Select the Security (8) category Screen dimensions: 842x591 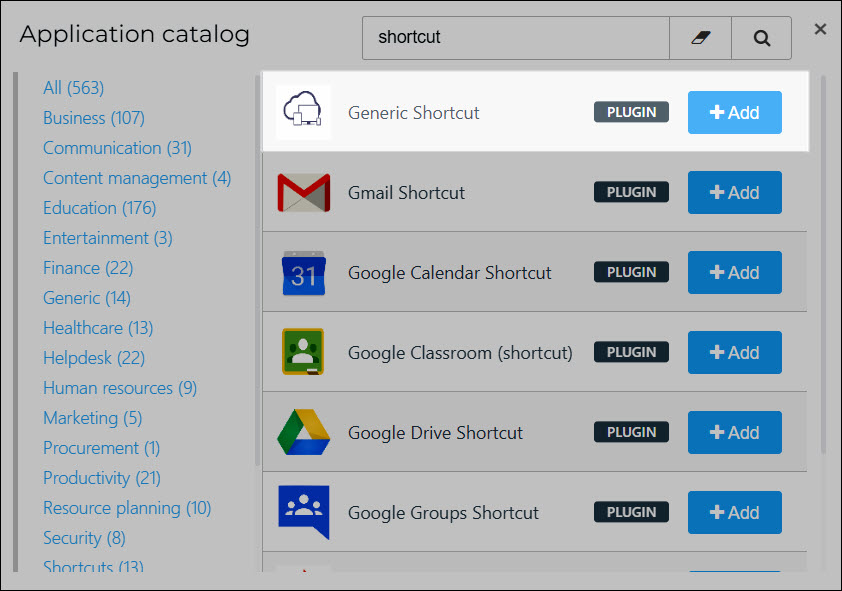84,538
